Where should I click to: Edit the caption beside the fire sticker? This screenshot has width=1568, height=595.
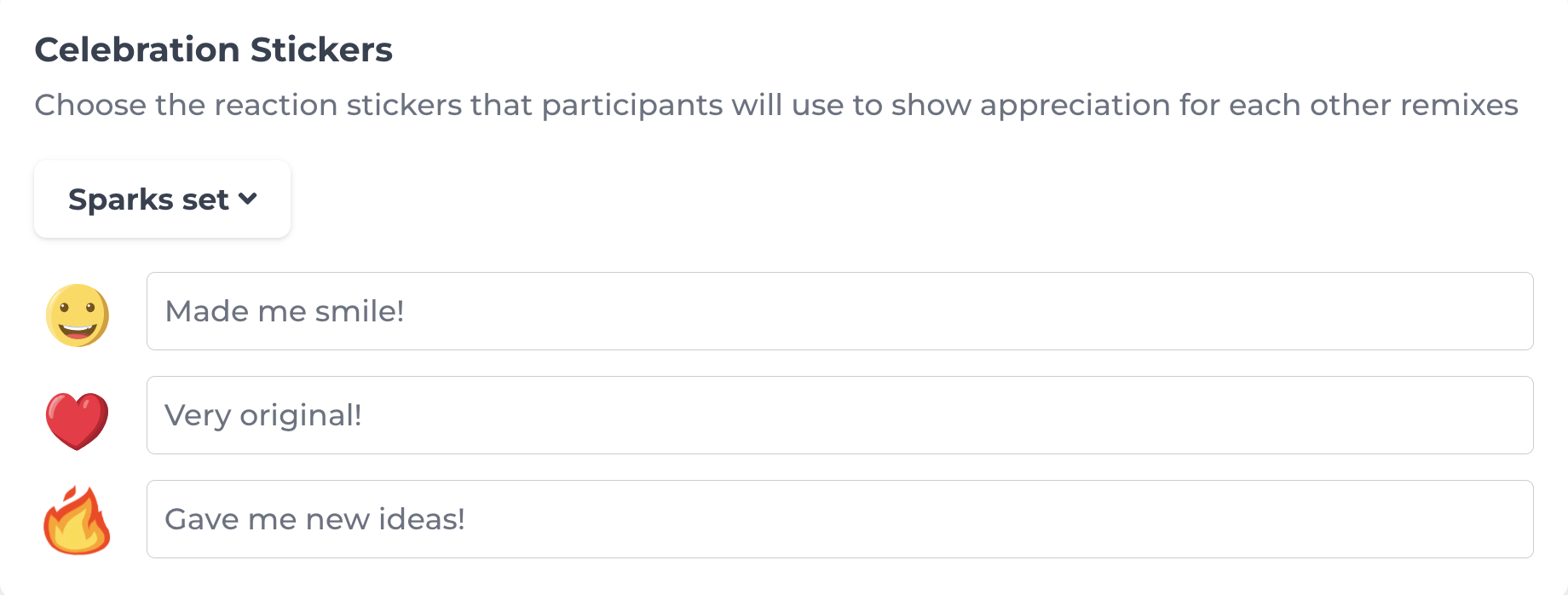(839, 519)
